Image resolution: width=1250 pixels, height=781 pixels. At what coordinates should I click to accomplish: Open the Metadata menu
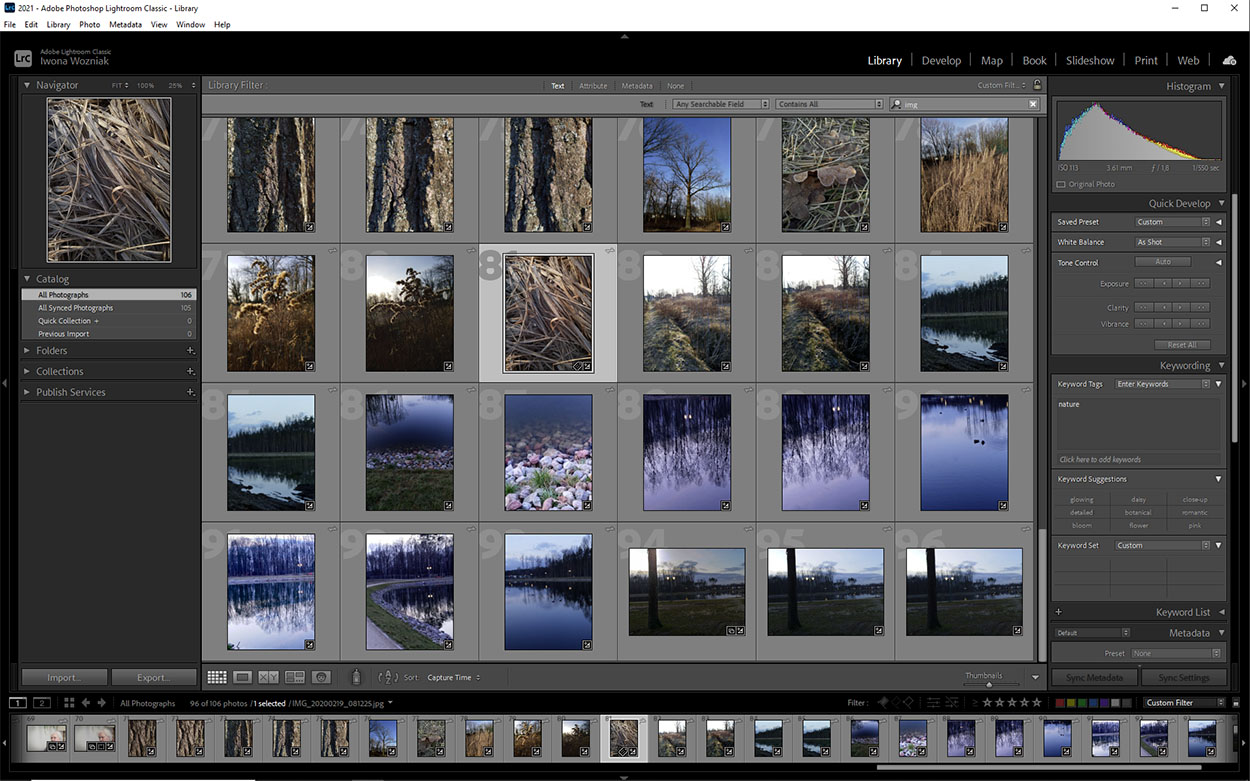pyautogui.click(x=125, y=24)
